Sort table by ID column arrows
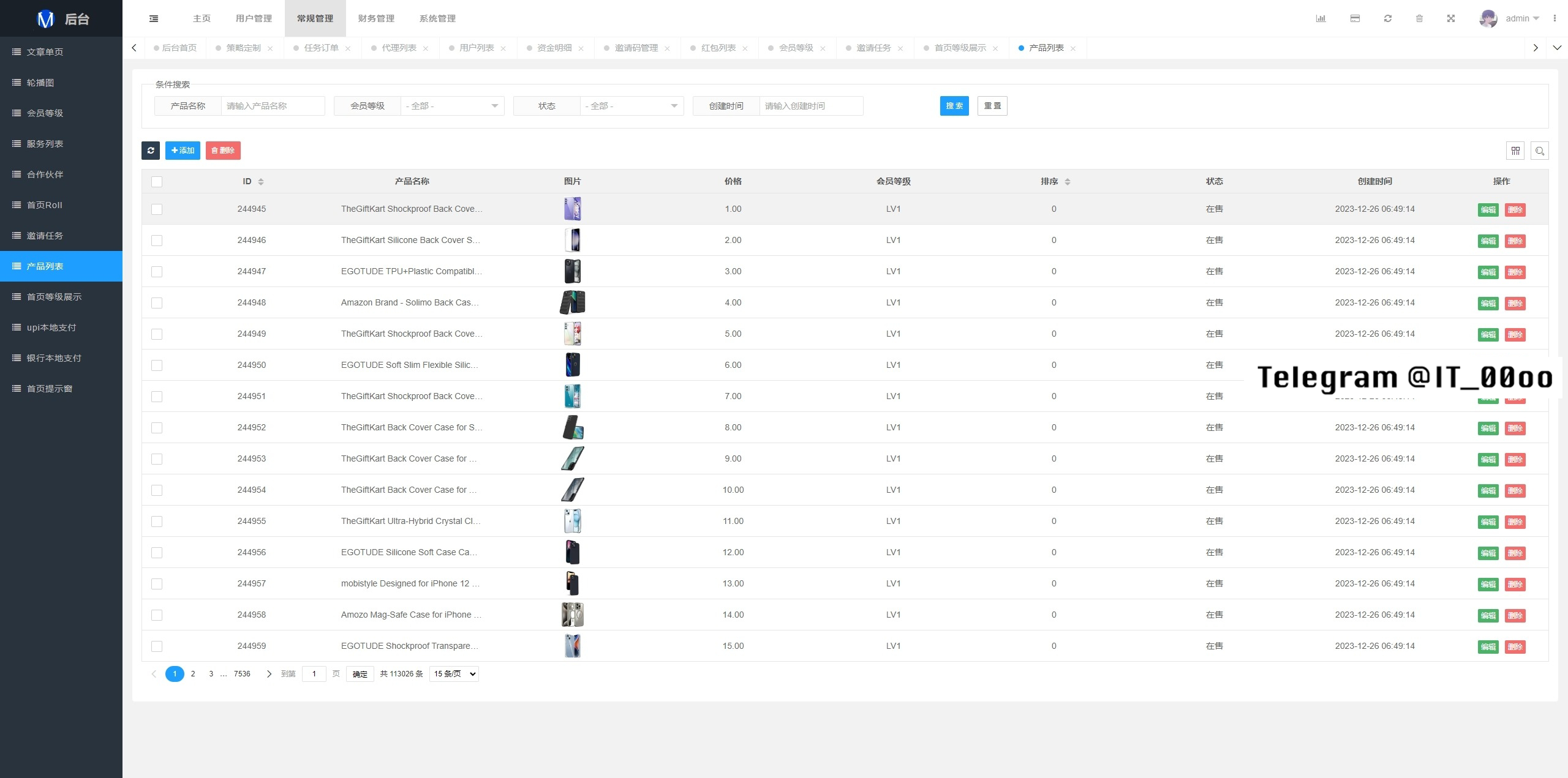Image resolution: width=1568 pixels, height=778 pixels. tap(261, 182)
